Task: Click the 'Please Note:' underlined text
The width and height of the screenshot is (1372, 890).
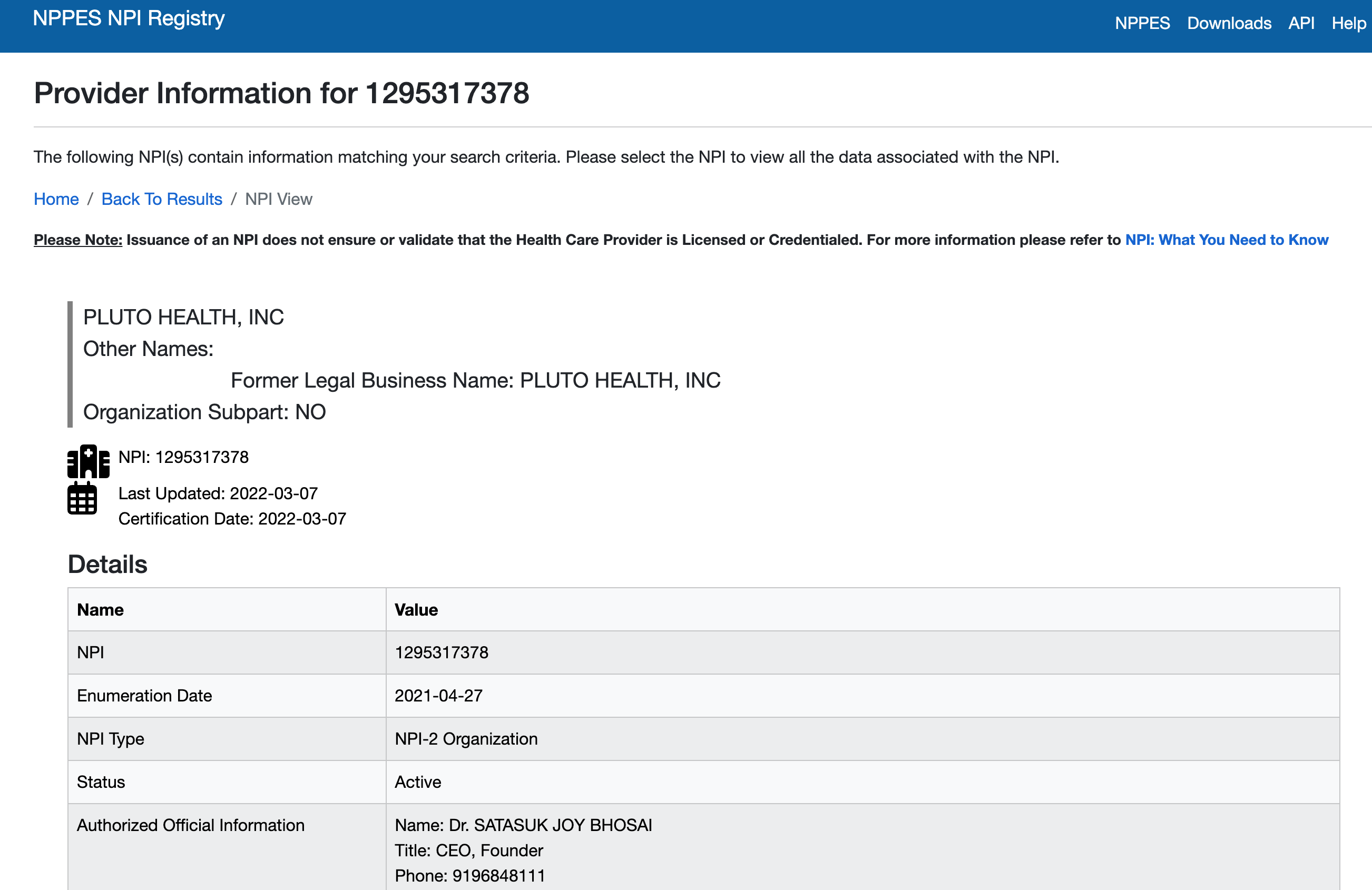Action: [x=78, y=240]
